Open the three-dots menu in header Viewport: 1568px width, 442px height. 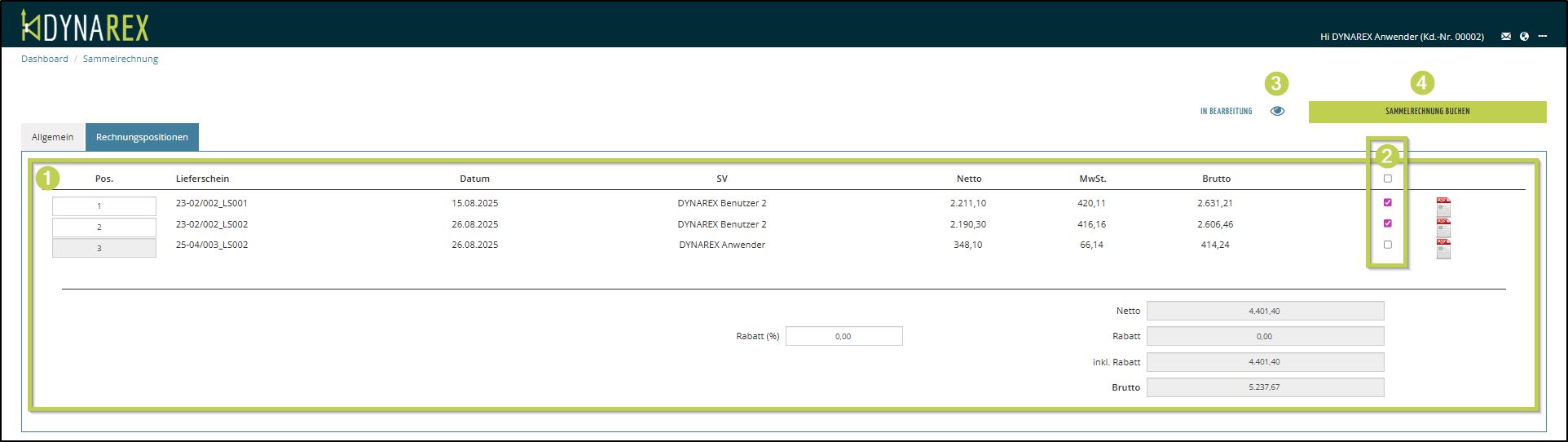coord(1543,37)
